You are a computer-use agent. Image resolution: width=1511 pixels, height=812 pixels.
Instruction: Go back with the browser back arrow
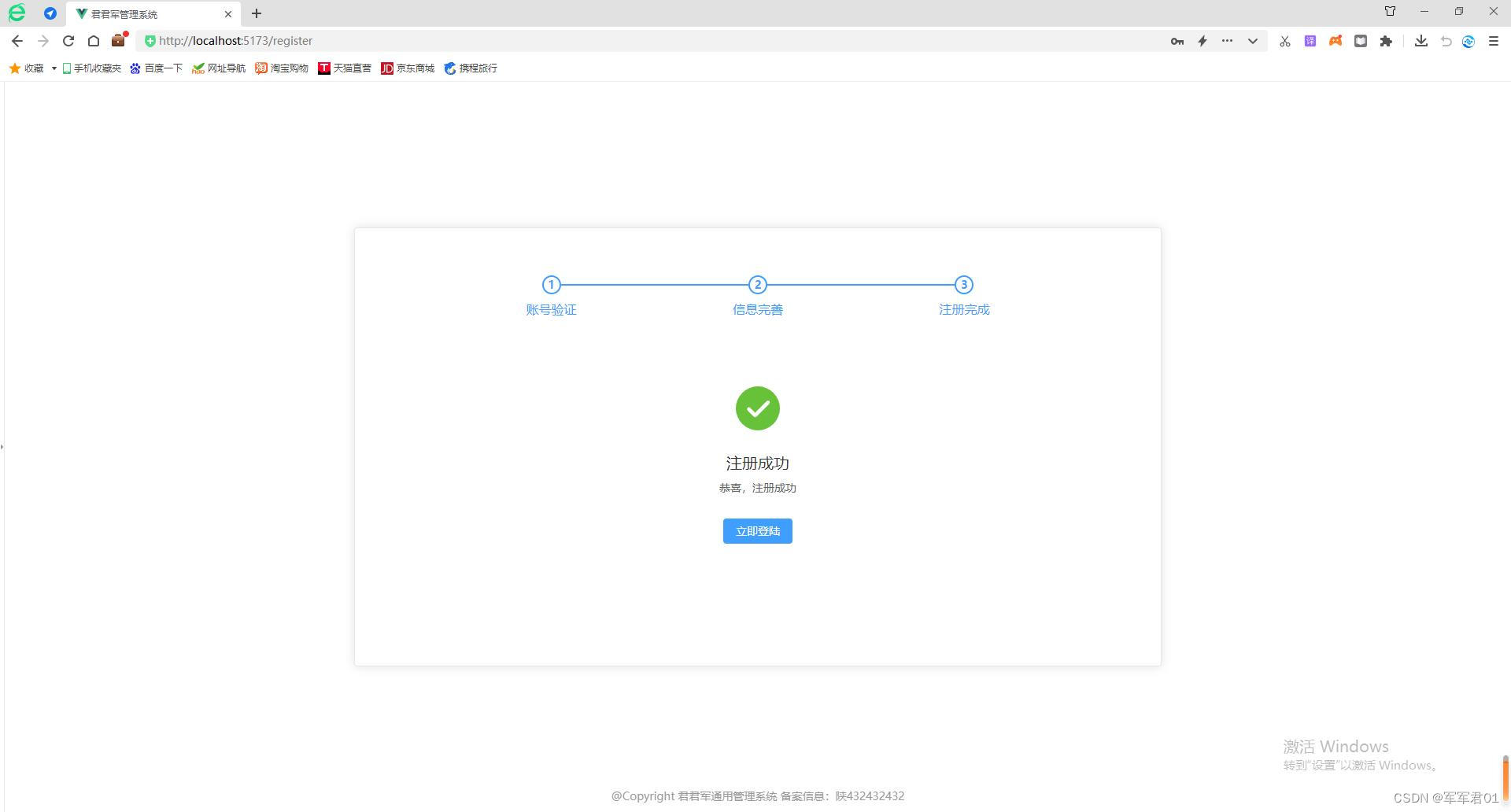17,41
